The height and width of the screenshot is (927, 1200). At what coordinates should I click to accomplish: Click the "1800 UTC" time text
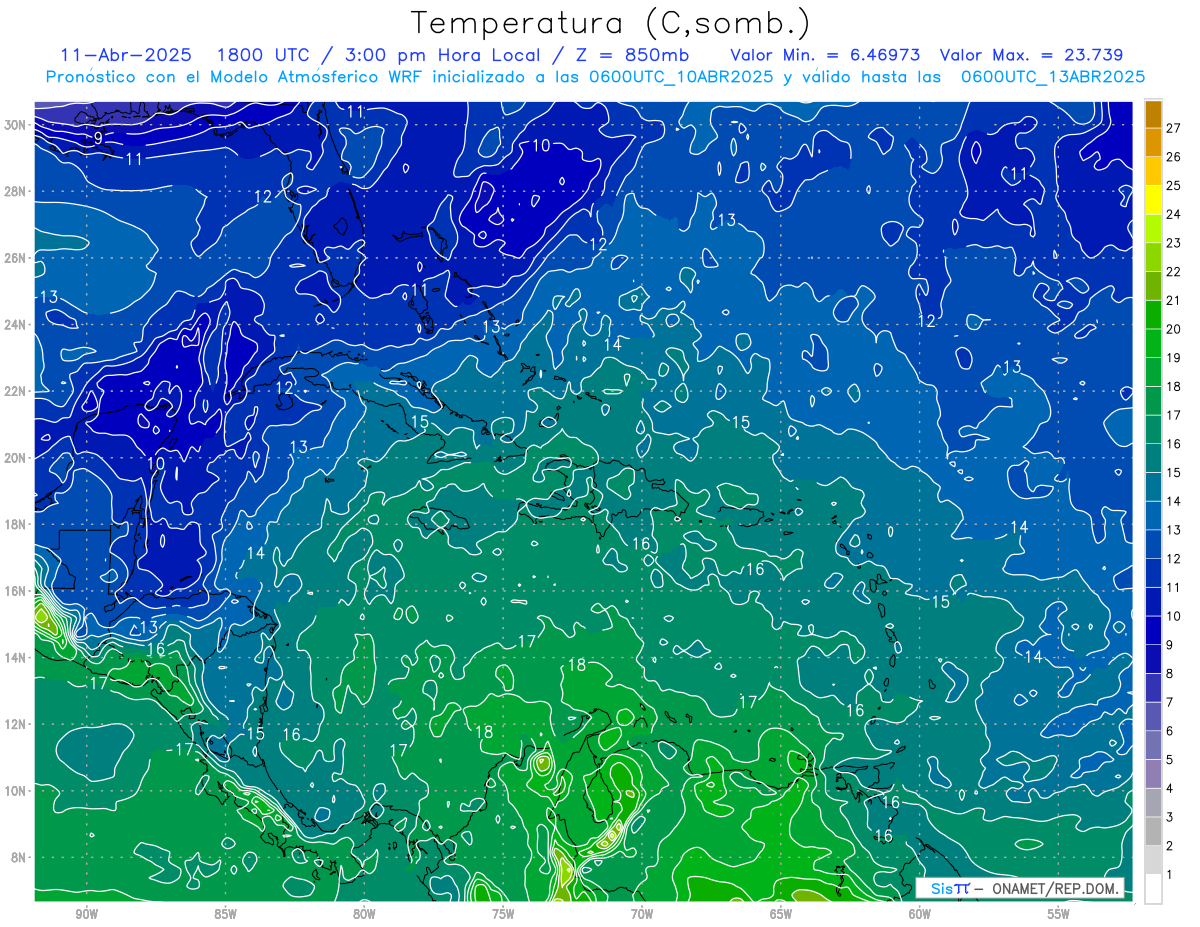pyautogui.click(x=264, y=55)
